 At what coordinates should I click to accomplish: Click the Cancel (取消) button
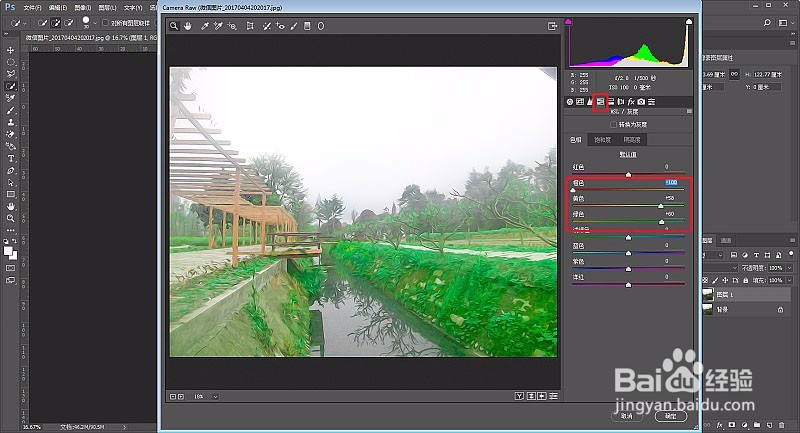[627, 416]
